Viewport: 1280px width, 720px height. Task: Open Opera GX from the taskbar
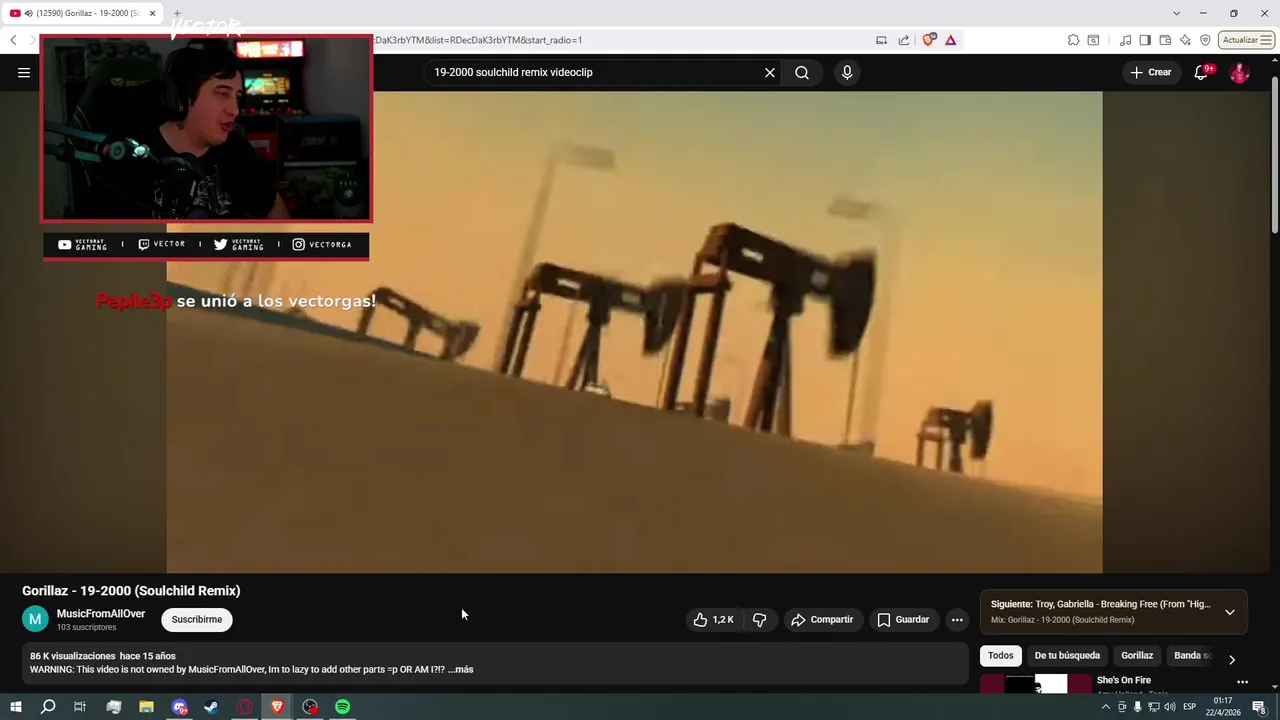tap(245, 707)
